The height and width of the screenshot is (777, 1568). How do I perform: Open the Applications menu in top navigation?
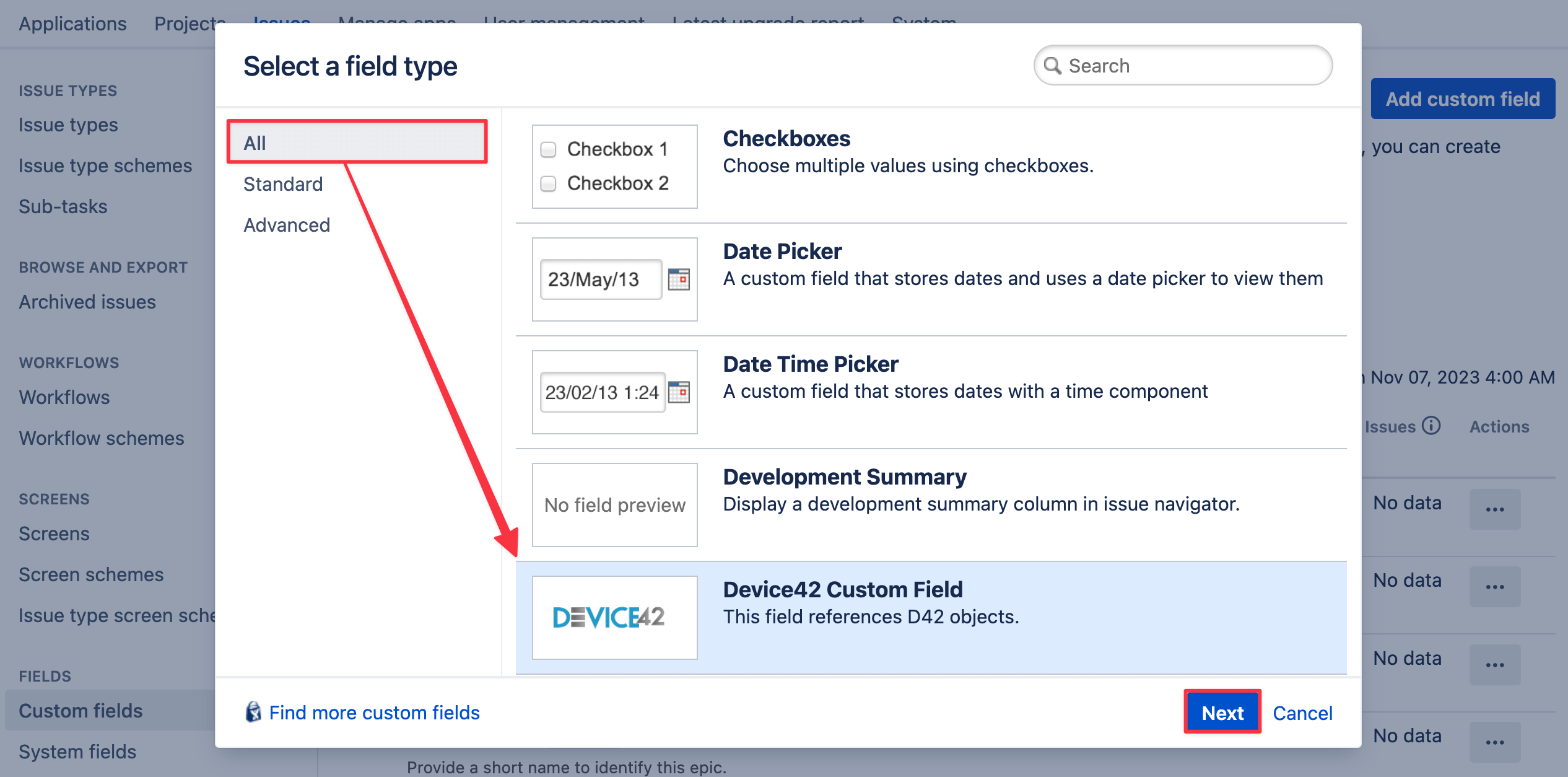[x=72, y=24]
